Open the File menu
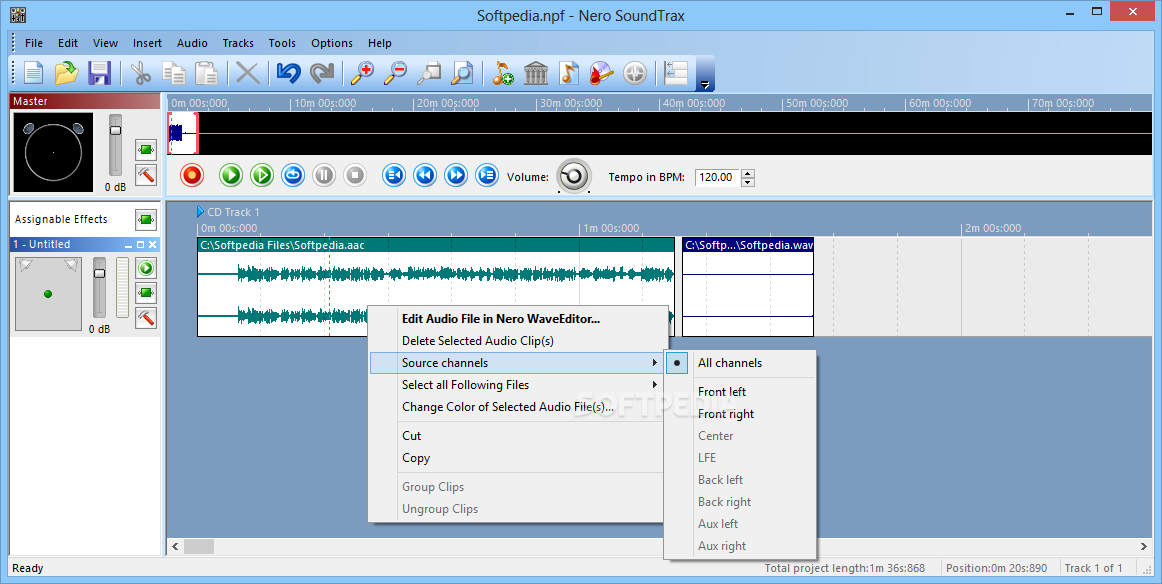 [x=34, y=43]
